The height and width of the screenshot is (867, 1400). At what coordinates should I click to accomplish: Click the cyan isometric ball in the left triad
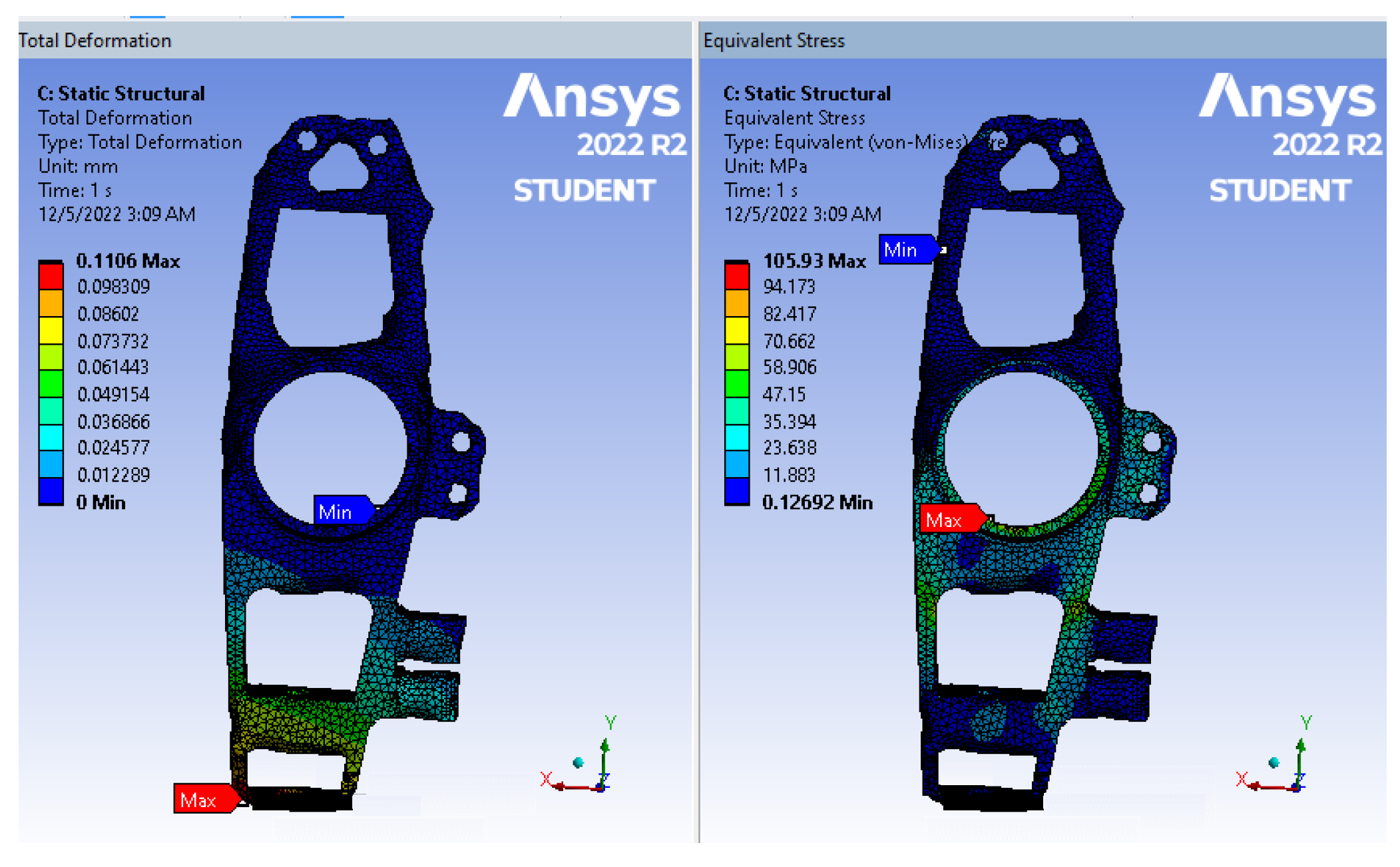pos(578,762)
